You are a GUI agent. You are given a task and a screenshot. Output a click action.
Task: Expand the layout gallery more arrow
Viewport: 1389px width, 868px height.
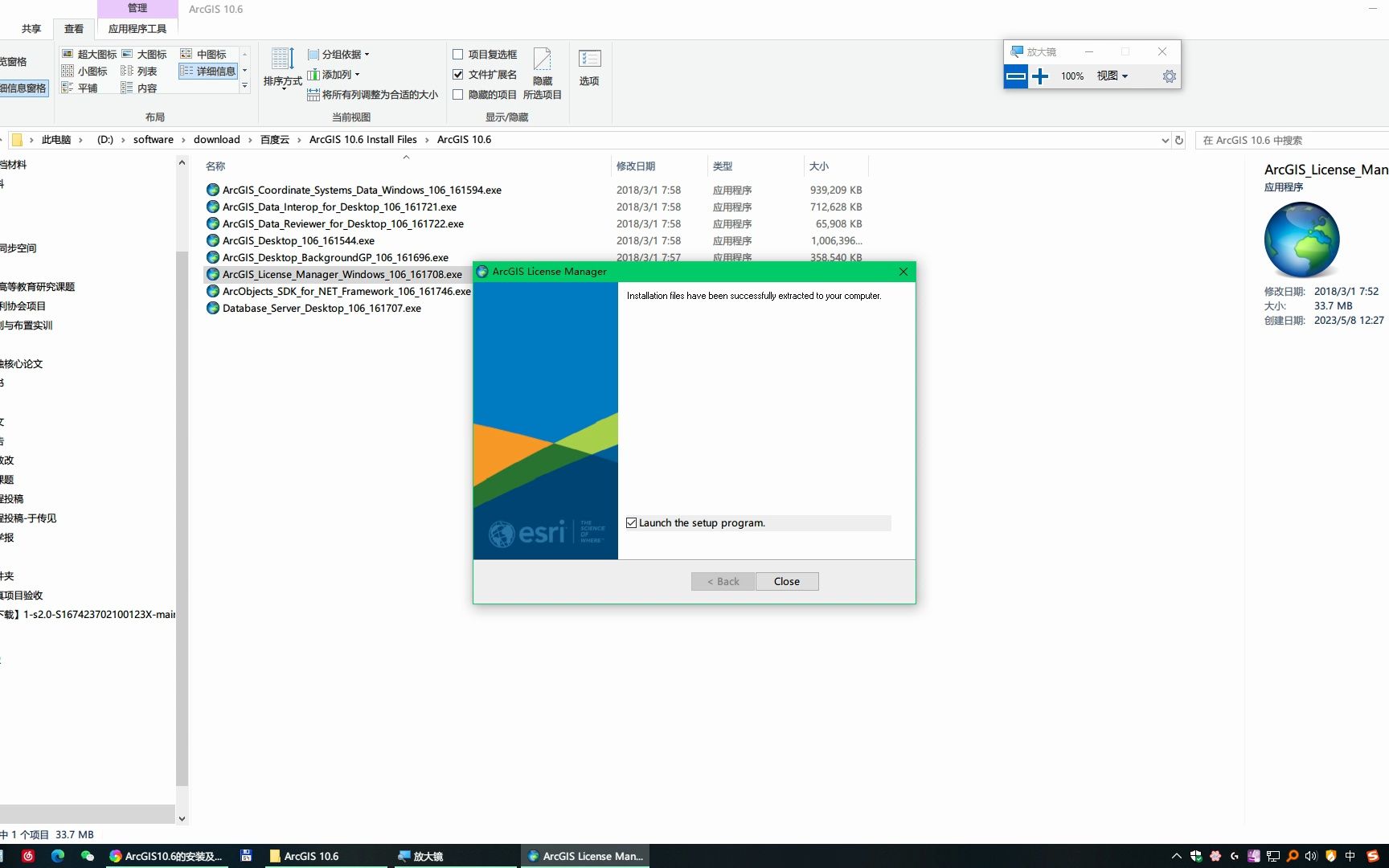[x=244, y=86]
